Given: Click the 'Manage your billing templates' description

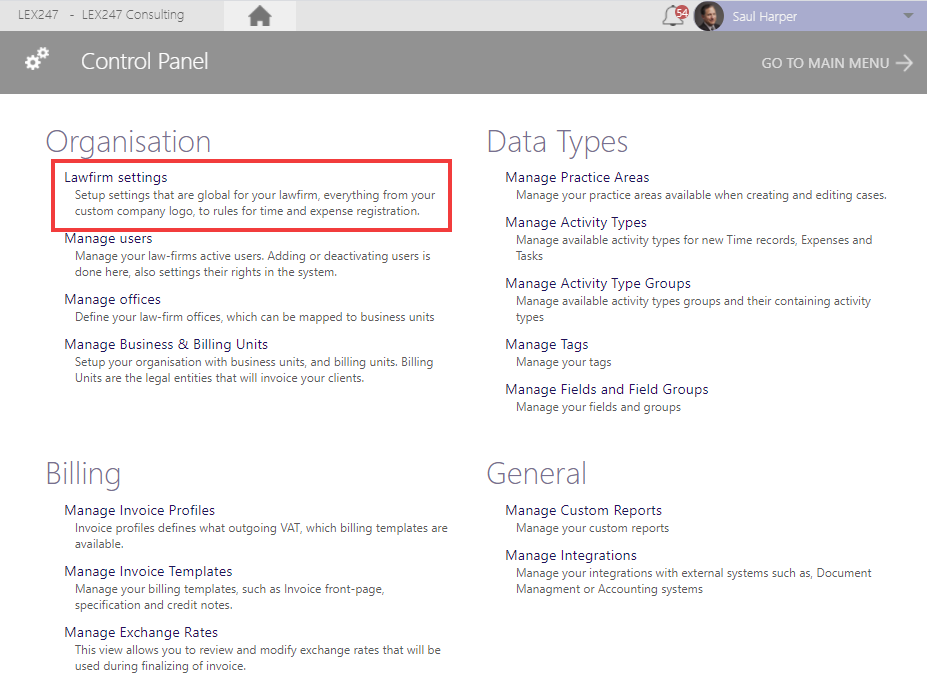Looking at the screenshot, I should [x=229, y=597].
